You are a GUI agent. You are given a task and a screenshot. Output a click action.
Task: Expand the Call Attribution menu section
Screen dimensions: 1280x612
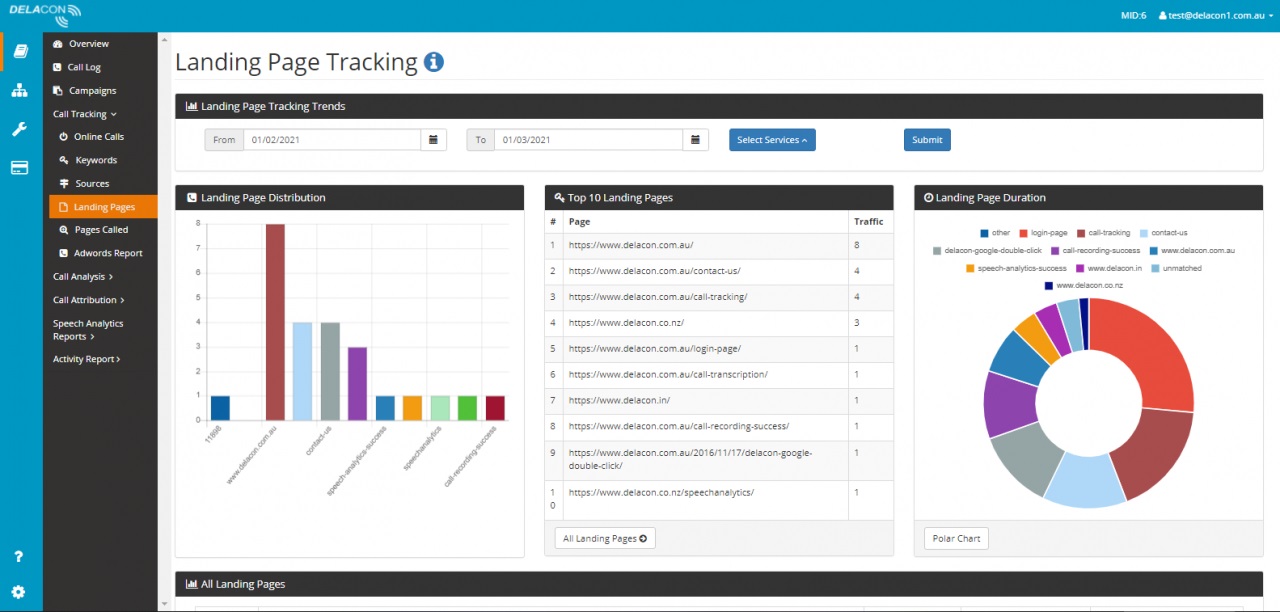89,300
